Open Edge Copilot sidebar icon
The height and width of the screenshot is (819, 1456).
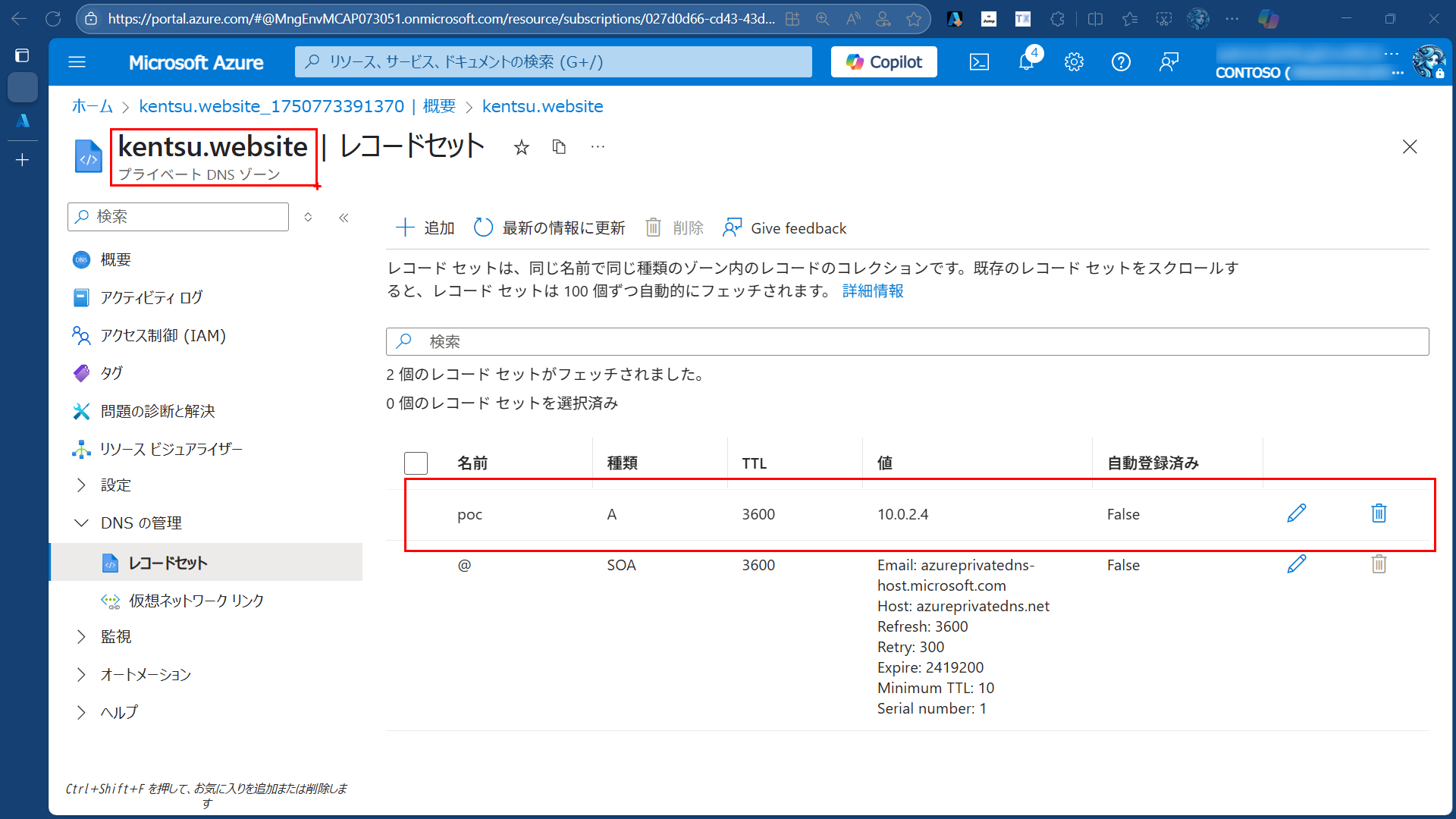pyautogui.click(x=1268, y=19)
